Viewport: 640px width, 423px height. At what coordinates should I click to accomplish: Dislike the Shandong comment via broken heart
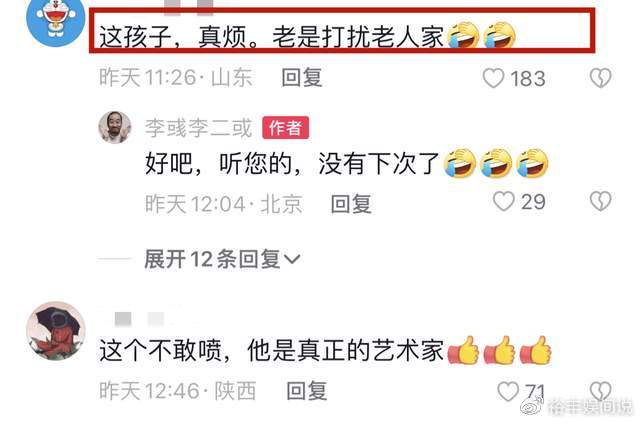[x=600, y=78]
